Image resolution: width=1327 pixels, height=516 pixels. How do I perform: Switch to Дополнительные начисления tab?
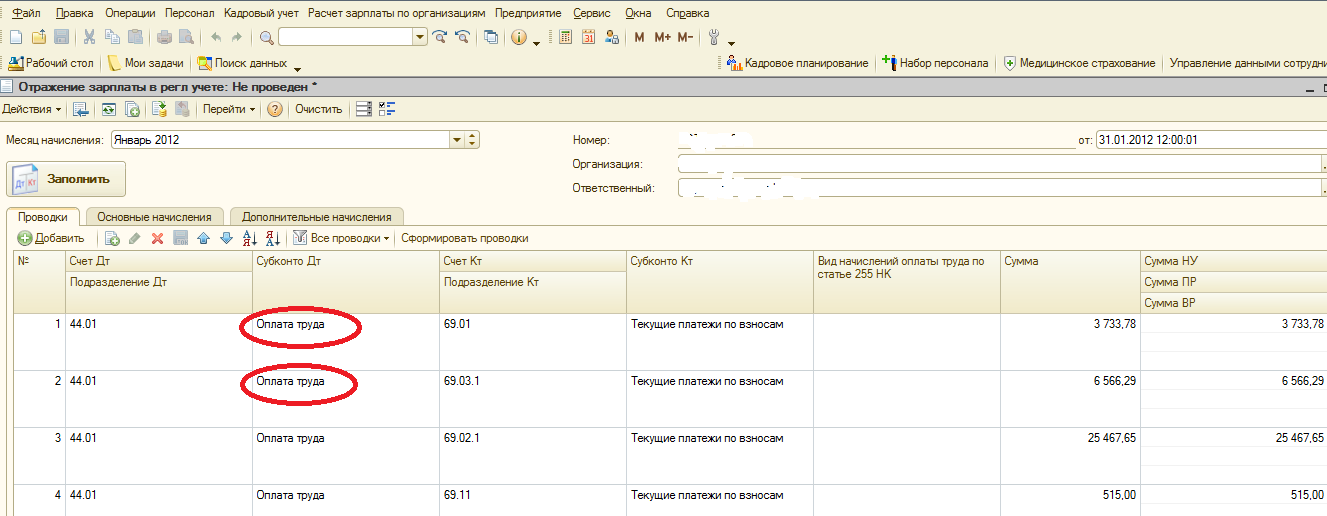click(316, 216)
